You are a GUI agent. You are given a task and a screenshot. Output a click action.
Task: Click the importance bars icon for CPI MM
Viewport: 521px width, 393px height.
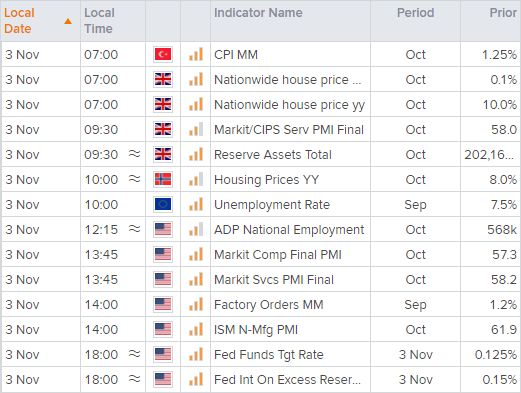point(196,54)
